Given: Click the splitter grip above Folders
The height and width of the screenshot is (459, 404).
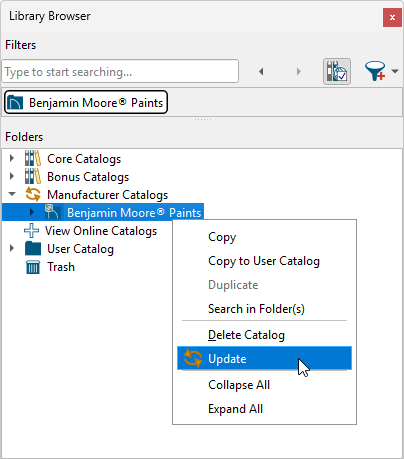Looking at the screenshot, I should point(203,119).
